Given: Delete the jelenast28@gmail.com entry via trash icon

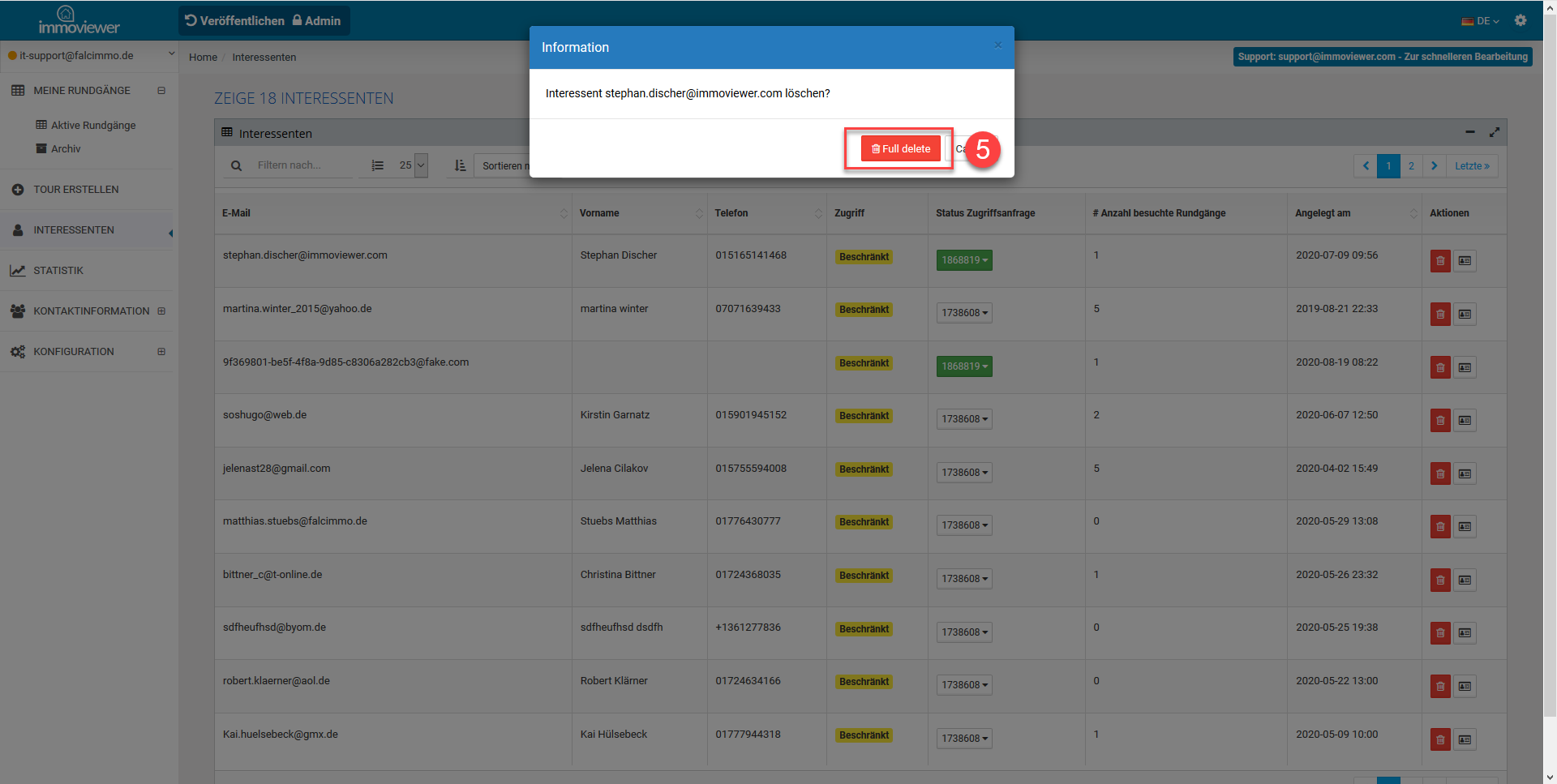Looking at the screenshot, I should pyautogui.click(x=1439, y=473).
